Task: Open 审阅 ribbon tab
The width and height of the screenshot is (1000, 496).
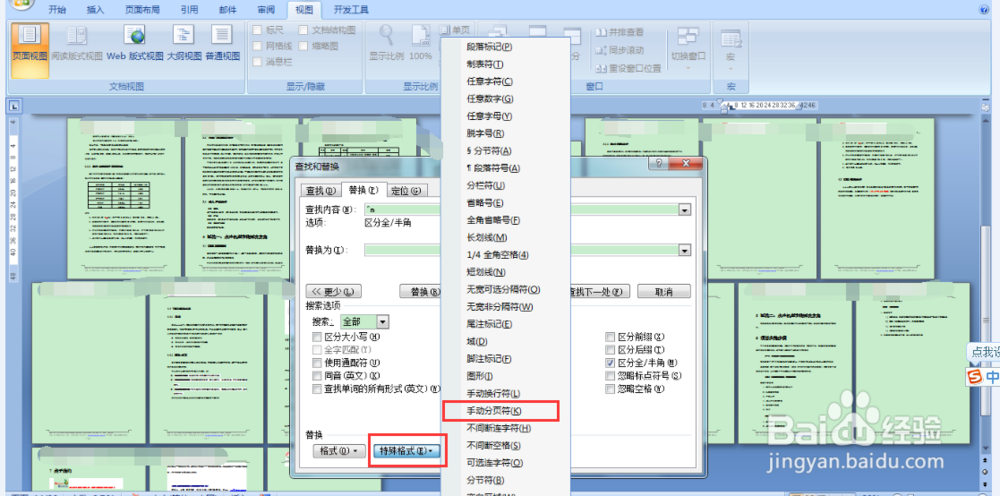Action: click(x=266, y=10)
